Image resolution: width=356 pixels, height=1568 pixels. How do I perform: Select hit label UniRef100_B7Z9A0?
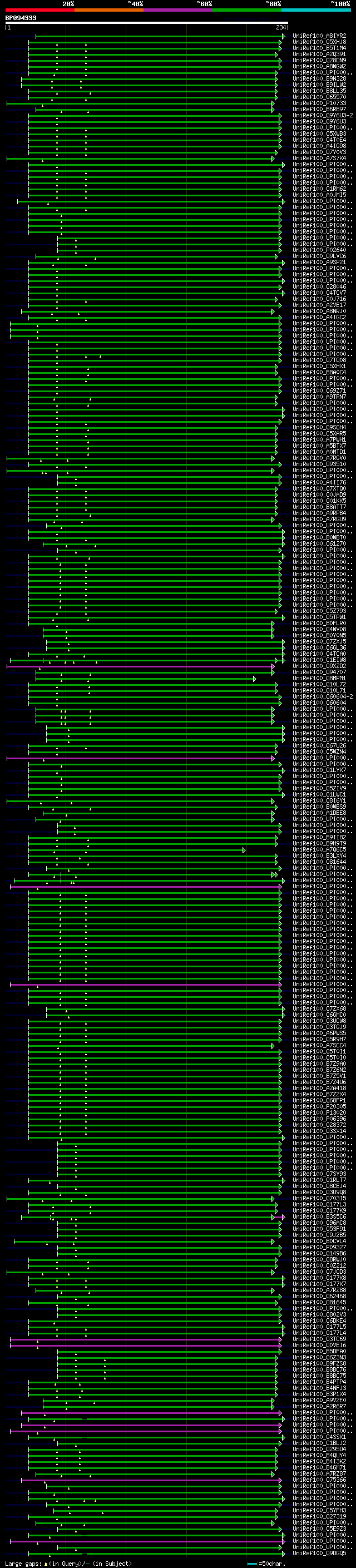click(x=319, y=1064)
